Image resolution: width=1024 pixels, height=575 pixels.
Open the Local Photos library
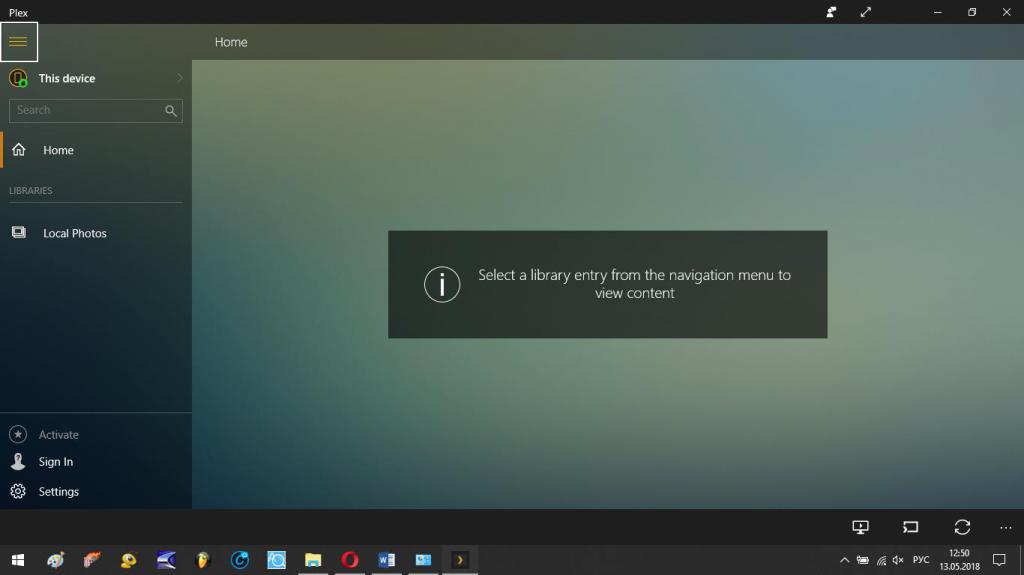click(x=96, y=233)
